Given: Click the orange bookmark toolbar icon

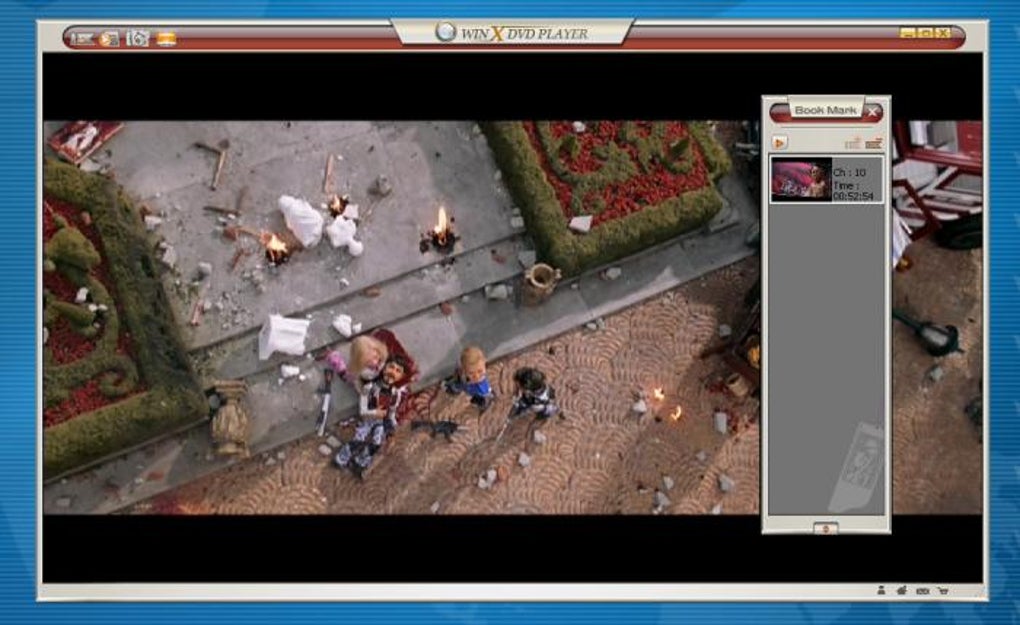Looking at the screenshot, I should pos(167,39).
